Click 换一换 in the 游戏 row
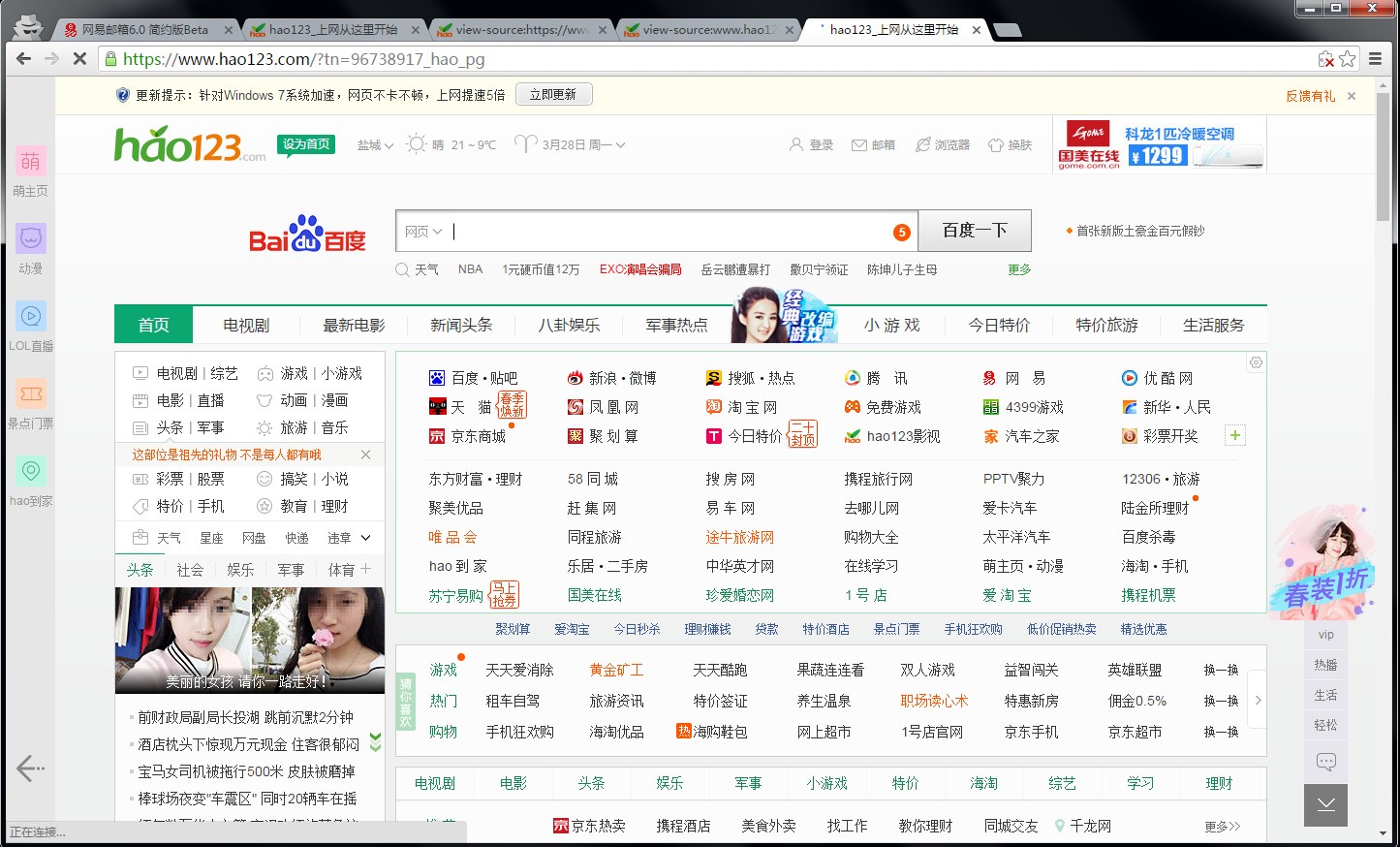Image resolution: width=1400 pixels, height=847 pixels. tap(1221, 670)
